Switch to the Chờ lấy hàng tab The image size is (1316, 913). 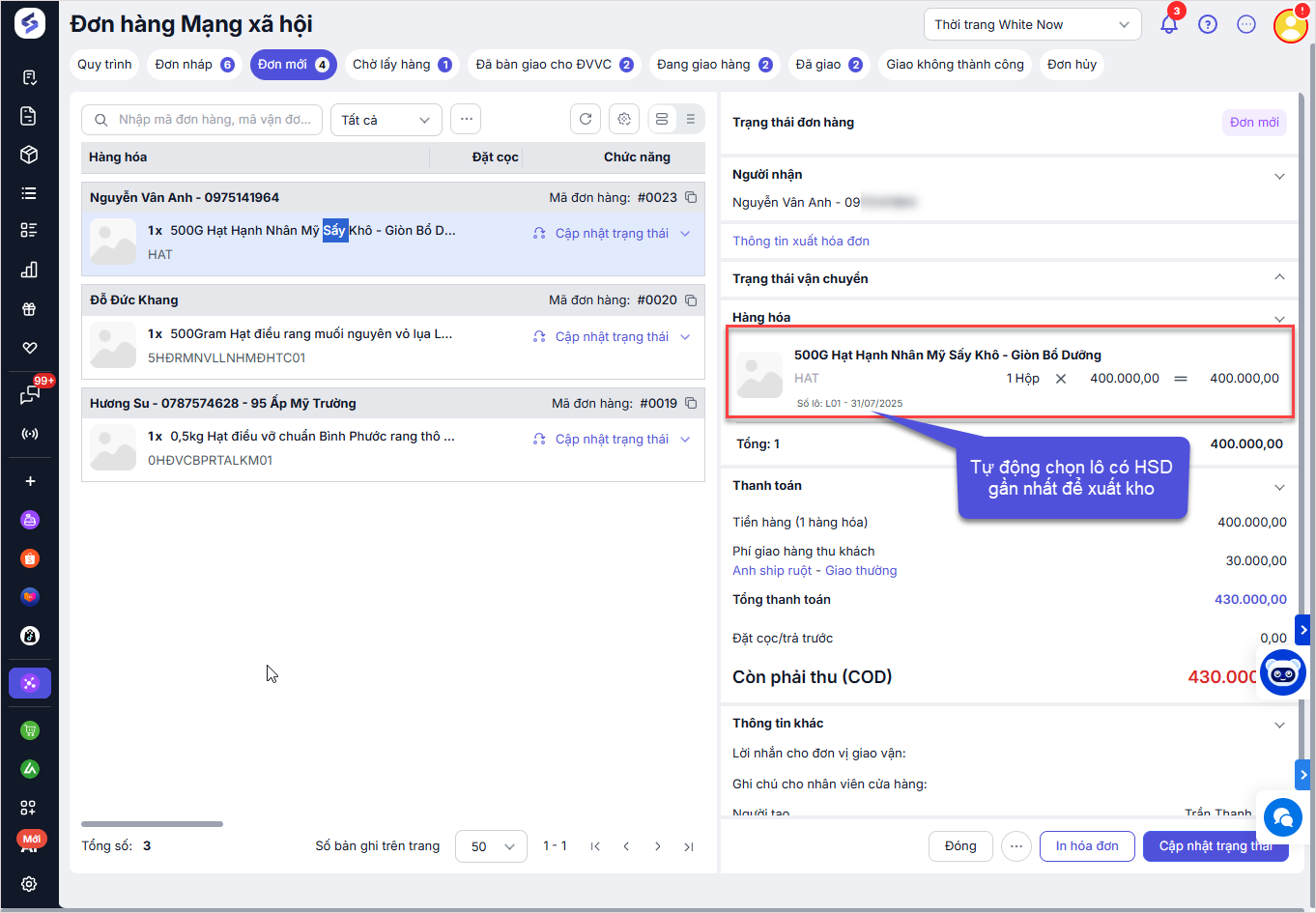(401, 65)
